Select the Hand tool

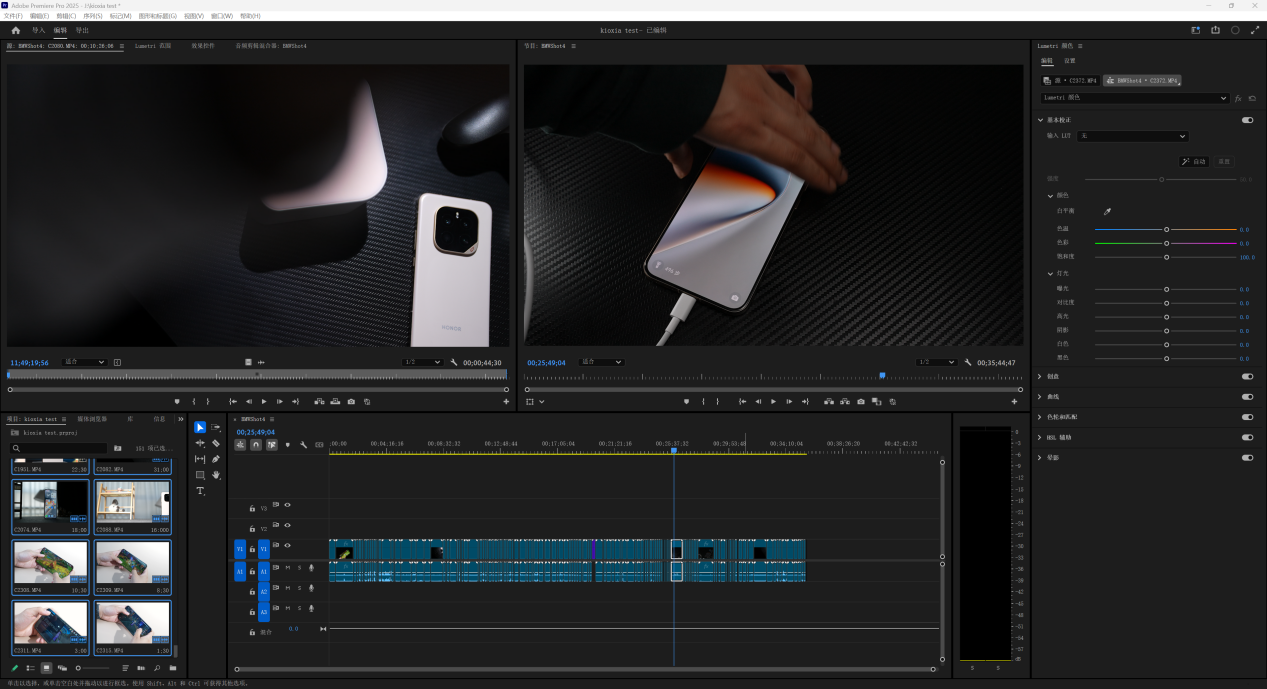click(x=216, y=475)
